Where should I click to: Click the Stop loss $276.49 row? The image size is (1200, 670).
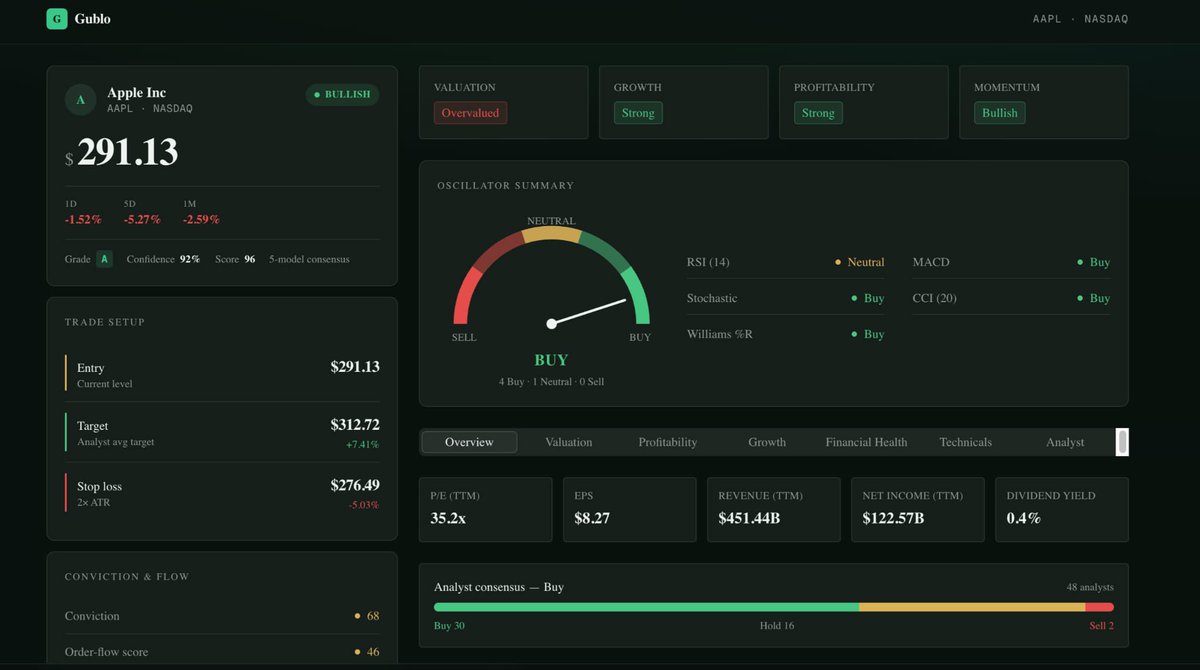[x=222, y=493]
